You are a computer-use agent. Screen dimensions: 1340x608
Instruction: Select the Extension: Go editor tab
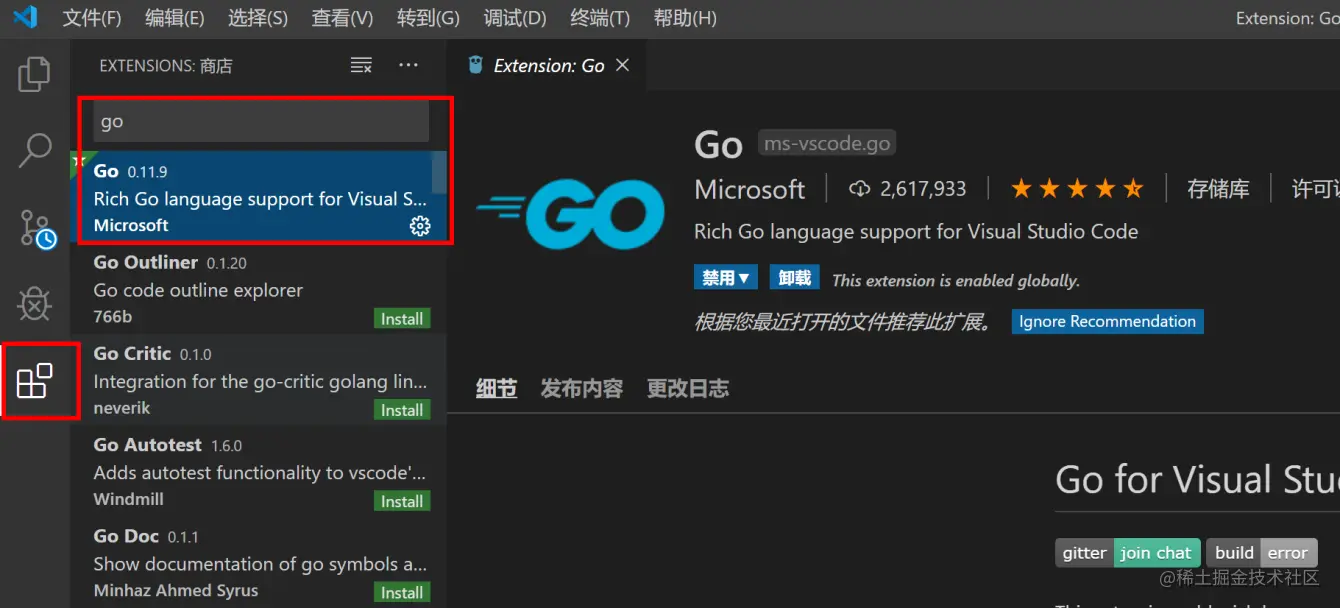click(548, 65)
